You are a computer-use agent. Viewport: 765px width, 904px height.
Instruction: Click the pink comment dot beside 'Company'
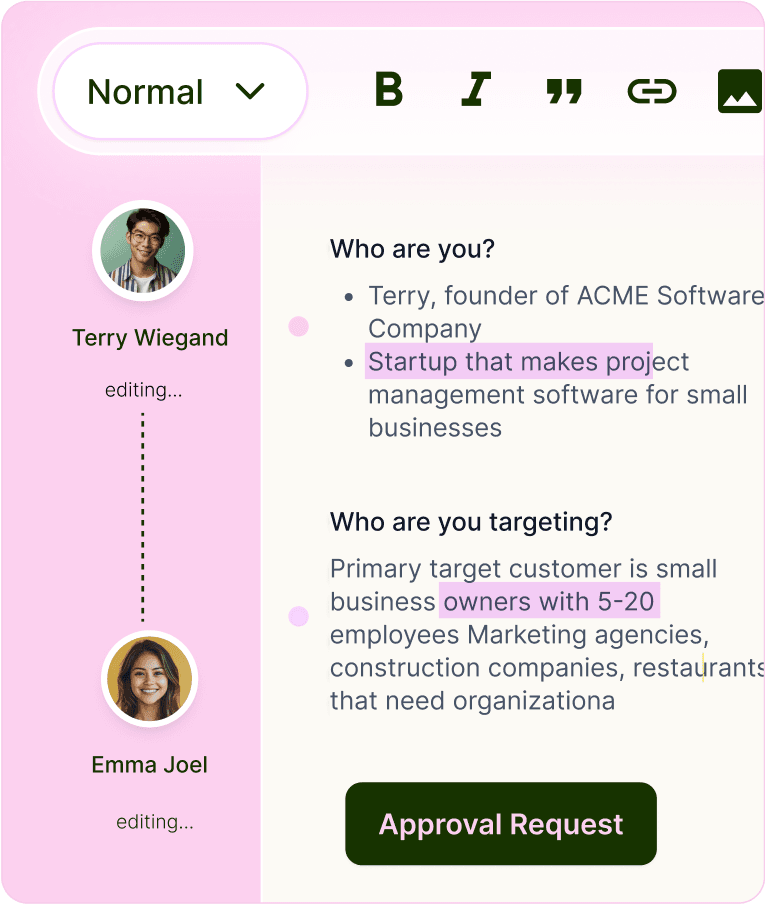[299, 326]
